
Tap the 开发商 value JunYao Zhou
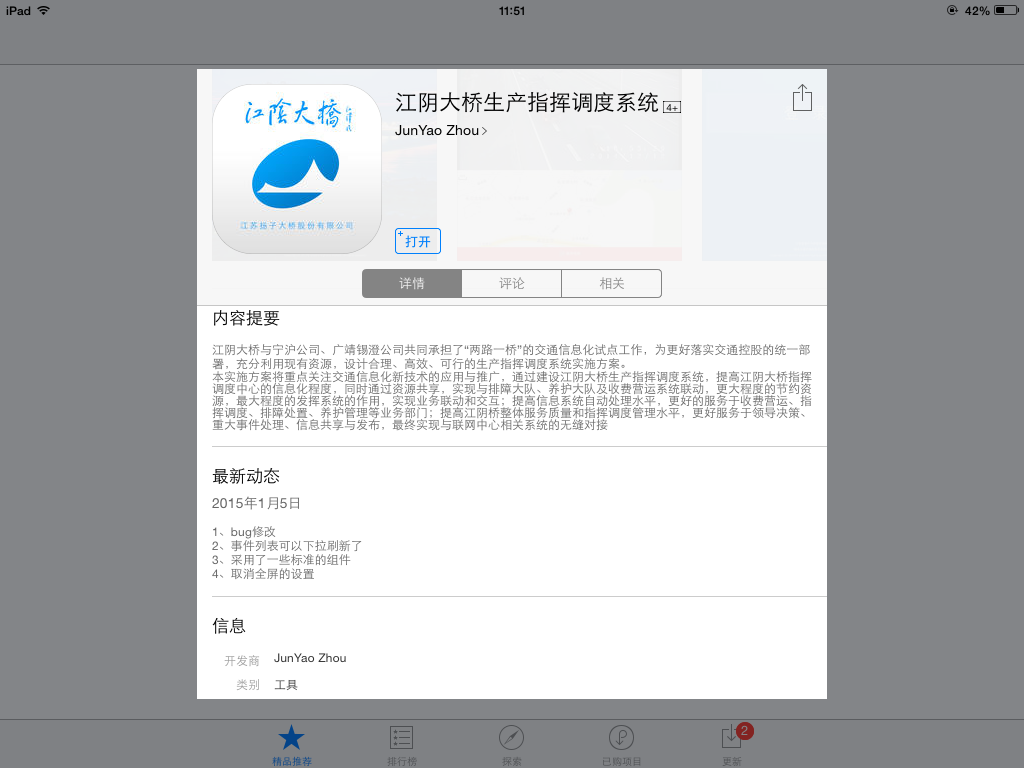[x=310, y=658]
